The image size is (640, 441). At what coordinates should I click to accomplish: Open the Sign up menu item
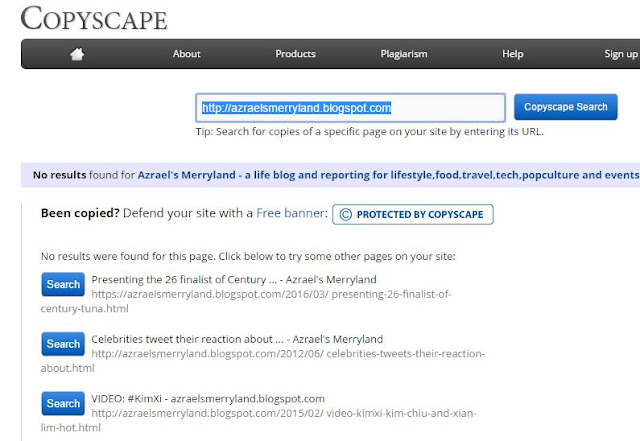(x=621, y=54)
